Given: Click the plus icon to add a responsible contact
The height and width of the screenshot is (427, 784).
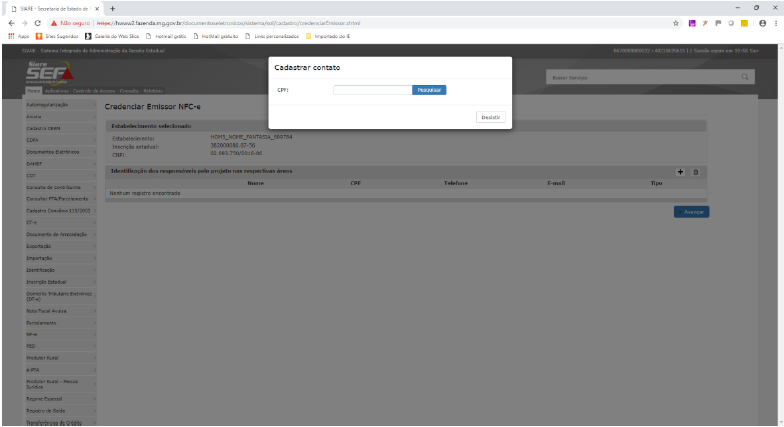Looking at the screenshot, I should pyautogui.click(x=681, y=172).
